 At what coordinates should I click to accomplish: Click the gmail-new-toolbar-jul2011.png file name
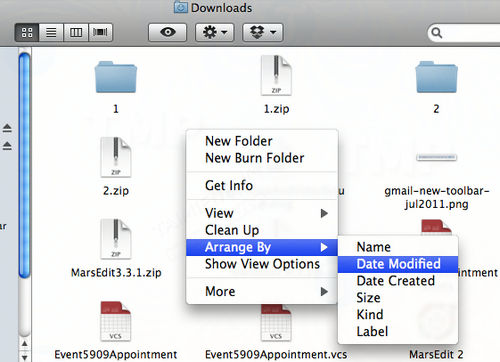click(x=436, y=197)
